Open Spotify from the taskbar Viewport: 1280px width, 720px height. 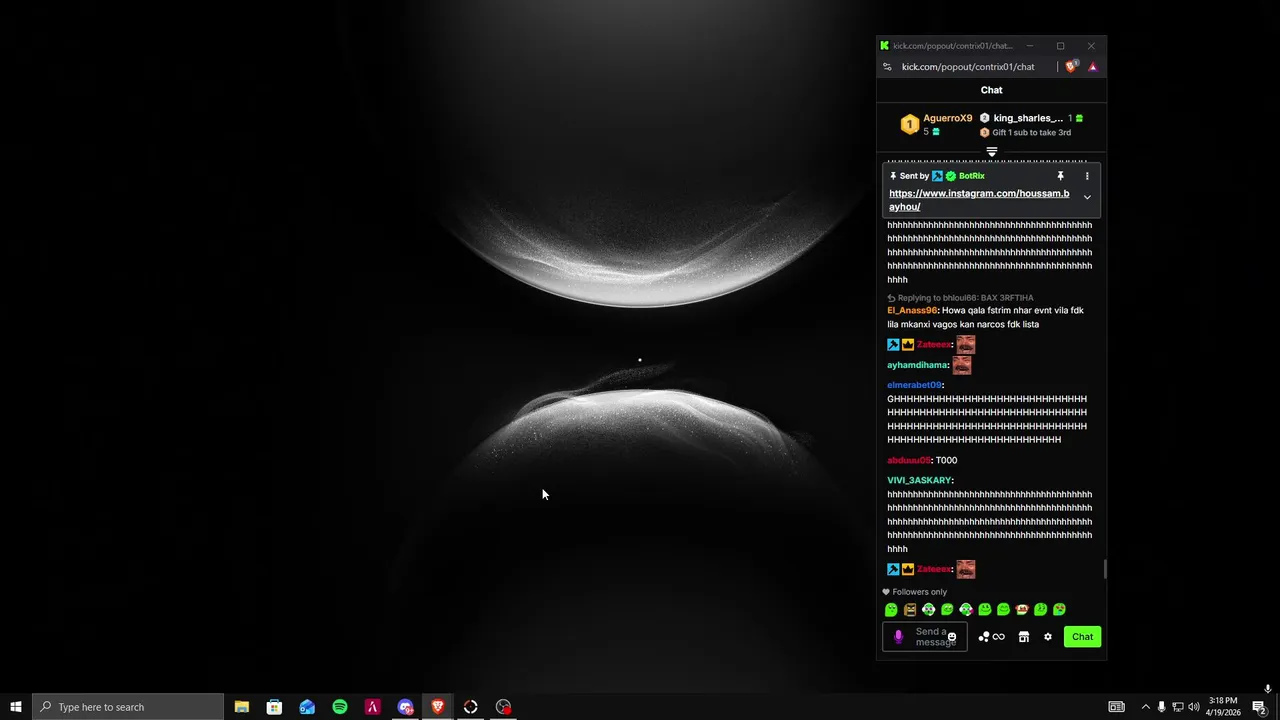click(340, 707)
